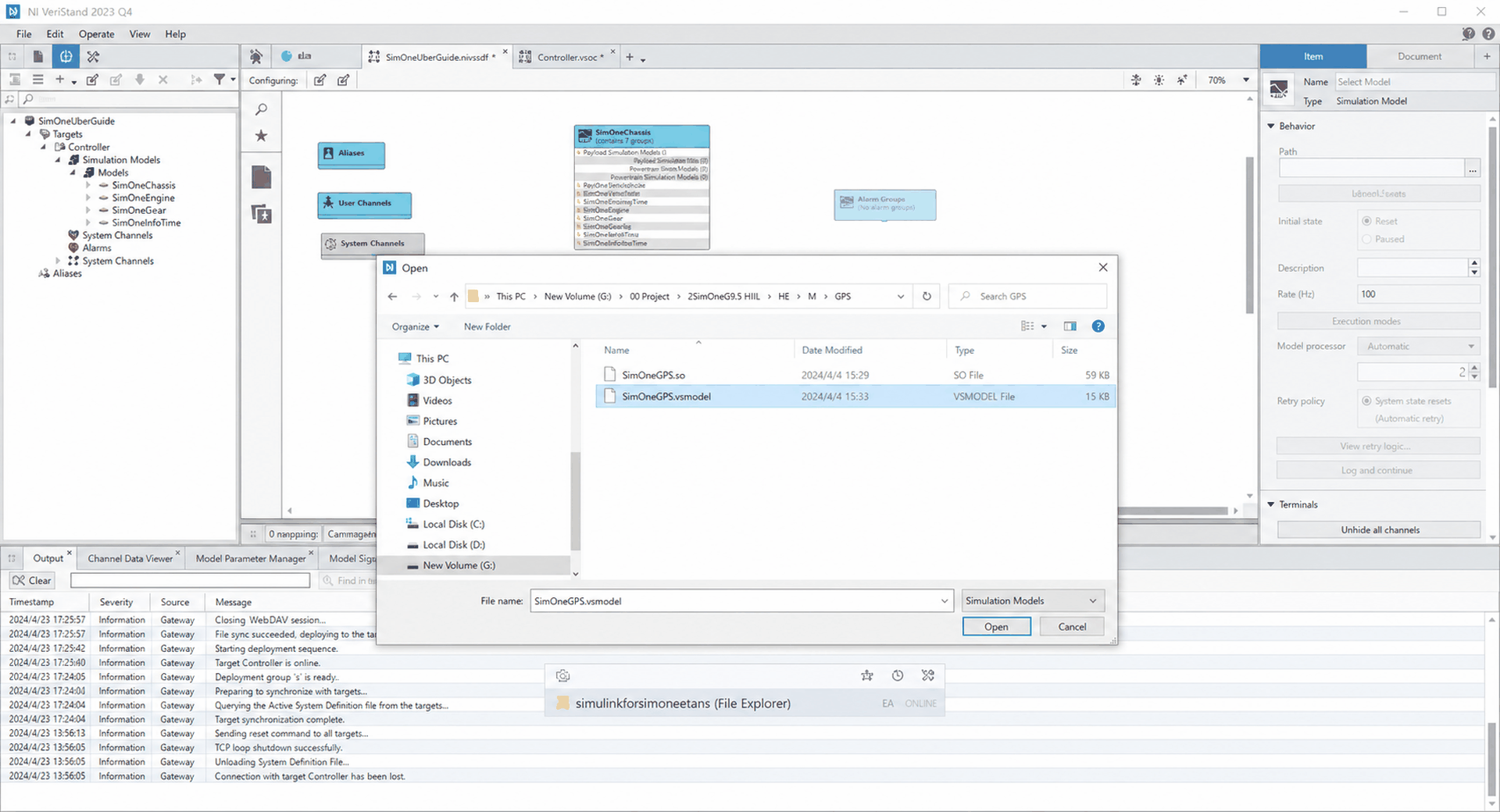Expand the SimOneChassis model tree node

click(87, 185)
